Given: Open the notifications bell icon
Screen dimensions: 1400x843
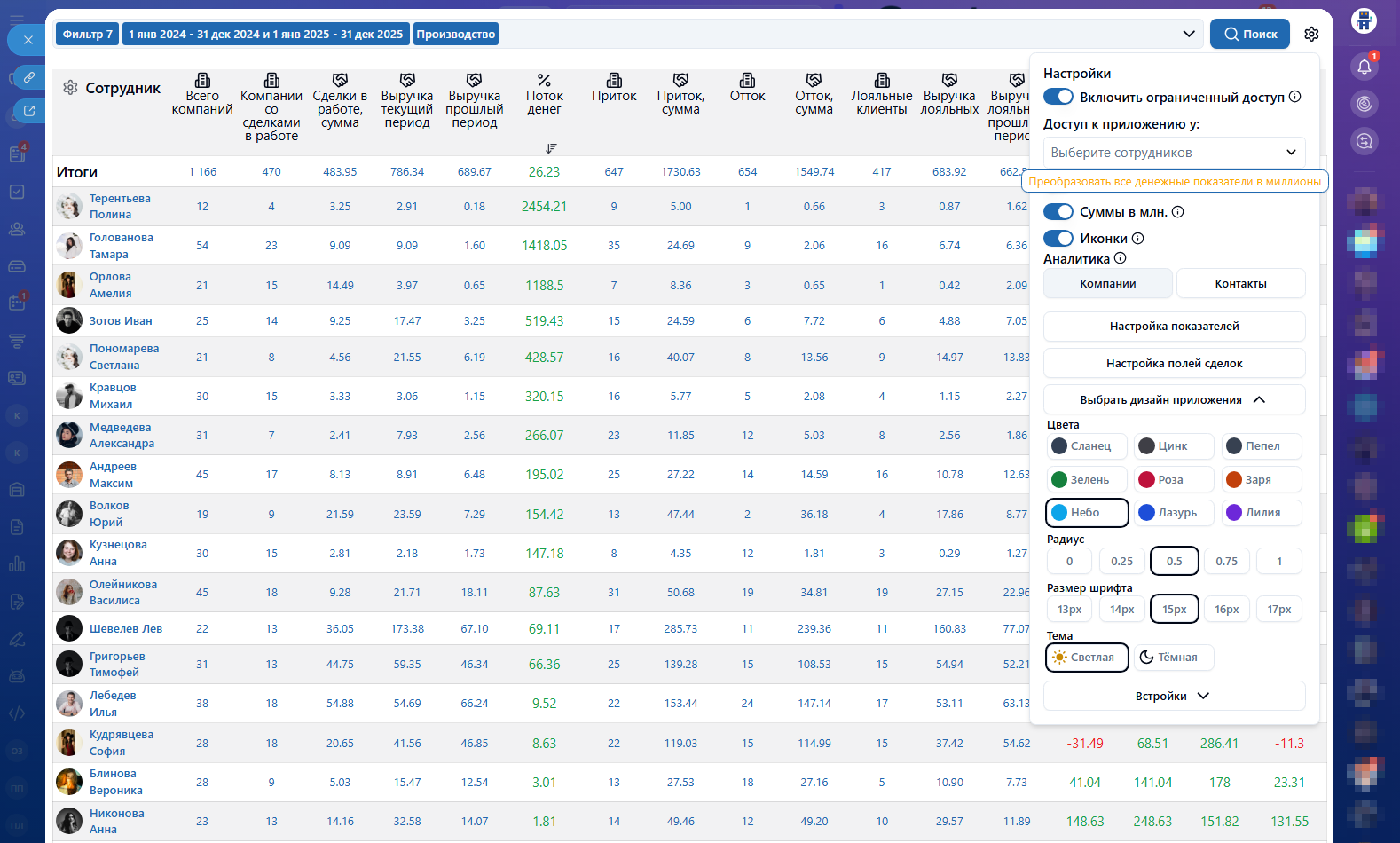Looking at the screenshot, I should click(x=1364, y=67).
